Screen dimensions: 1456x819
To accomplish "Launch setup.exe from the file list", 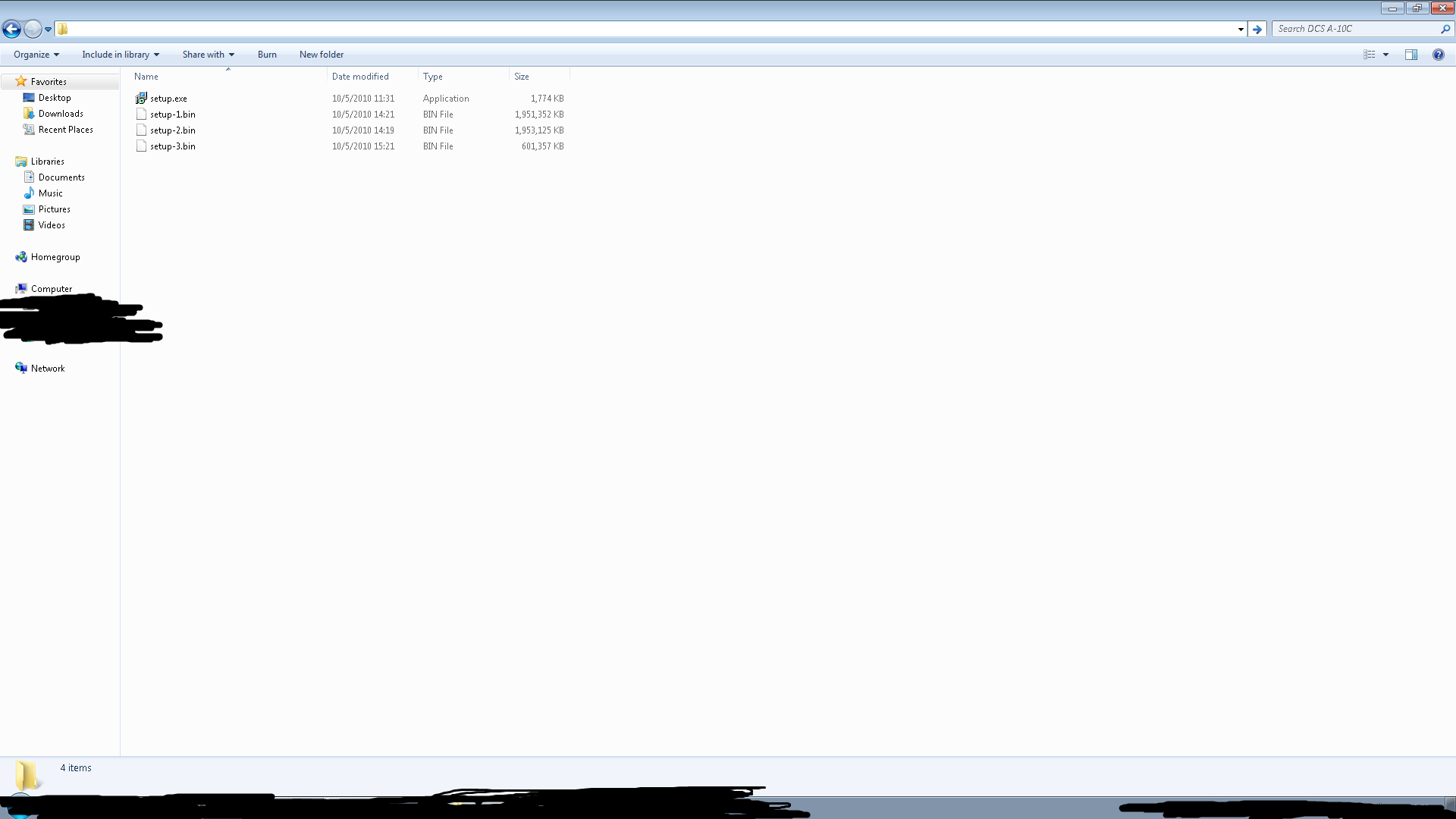I will coord(168,98).
